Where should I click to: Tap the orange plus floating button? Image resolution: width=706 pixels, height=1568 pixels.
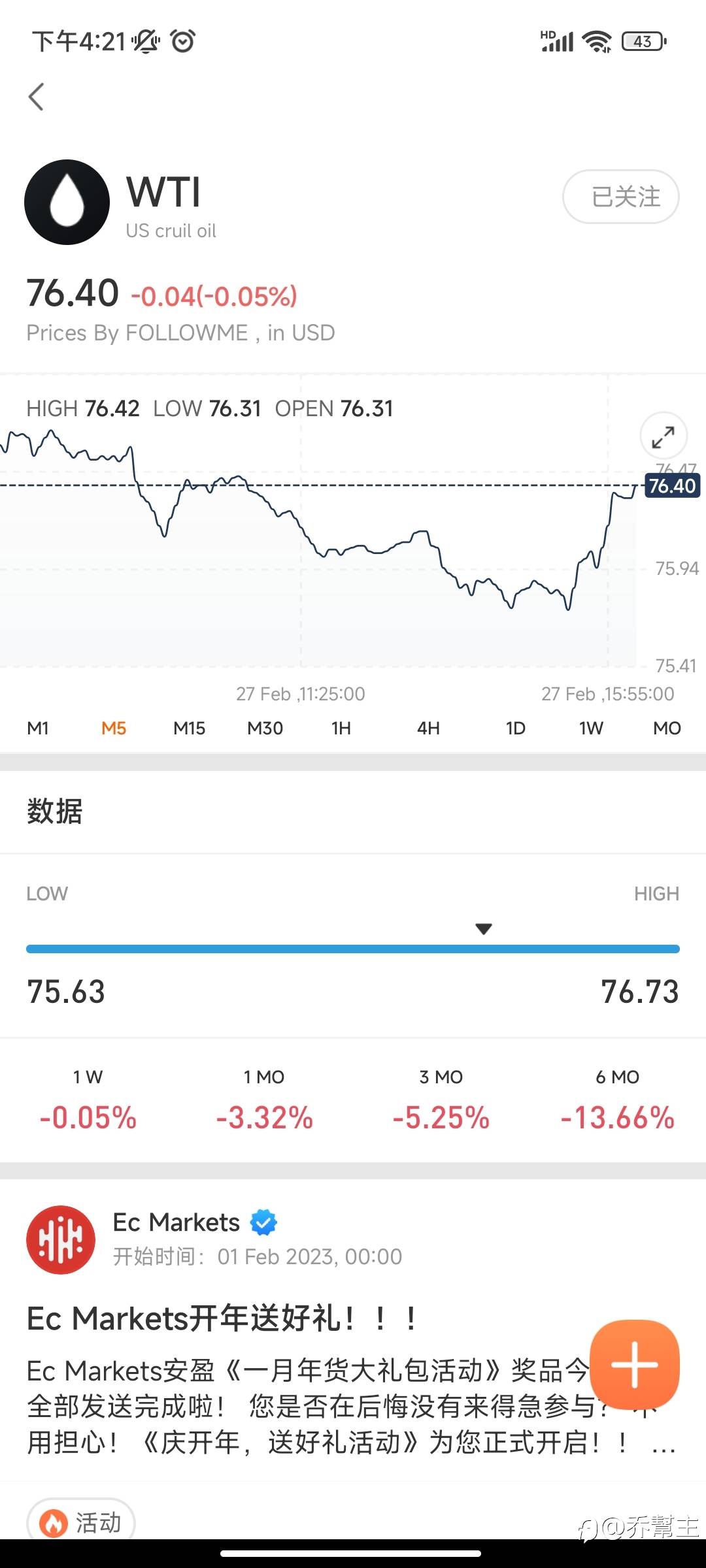[634, 1364]
